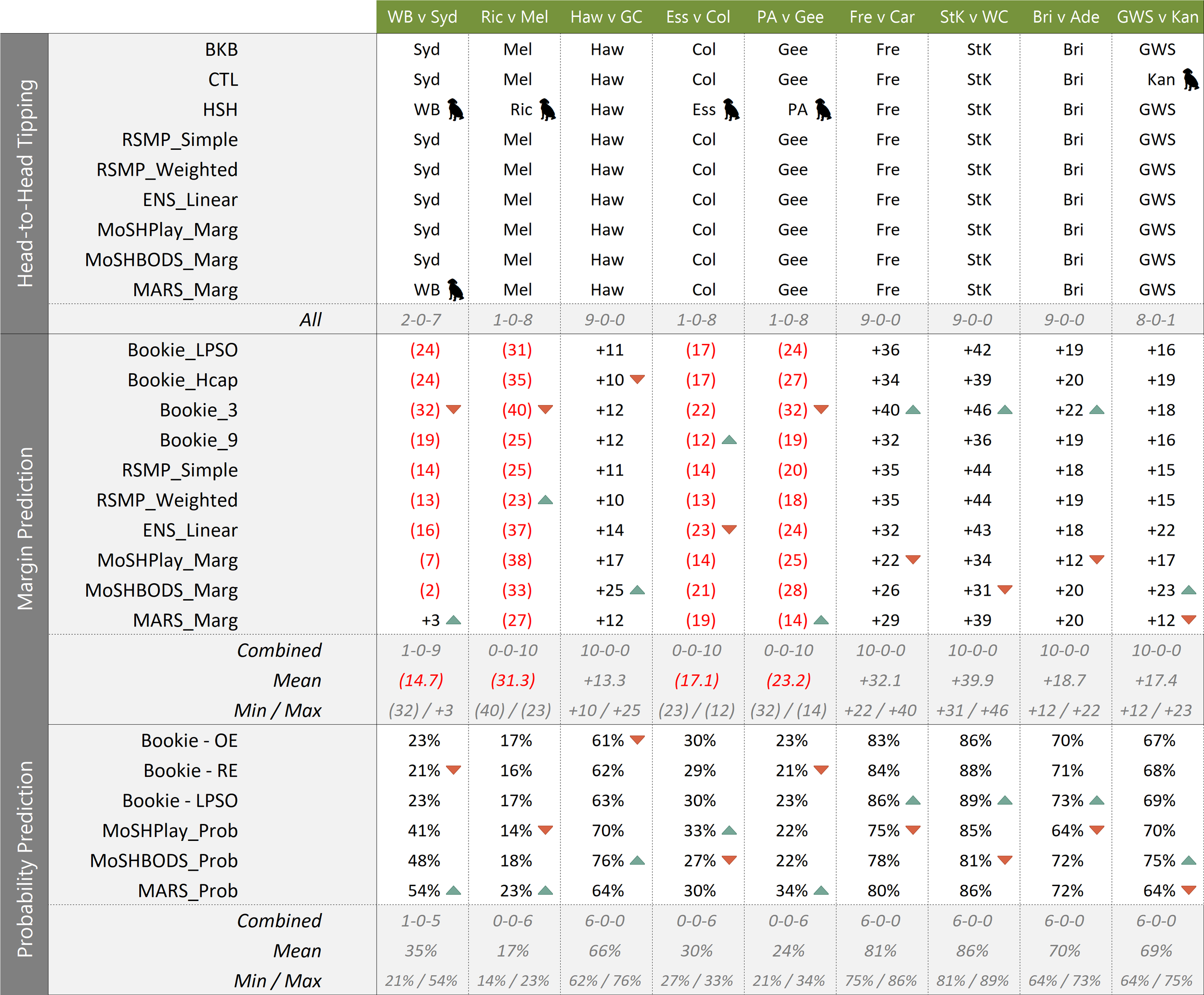Select the WB v Syd column header
This screenshot has width=1204, height=995.
[x=422, y=17]
